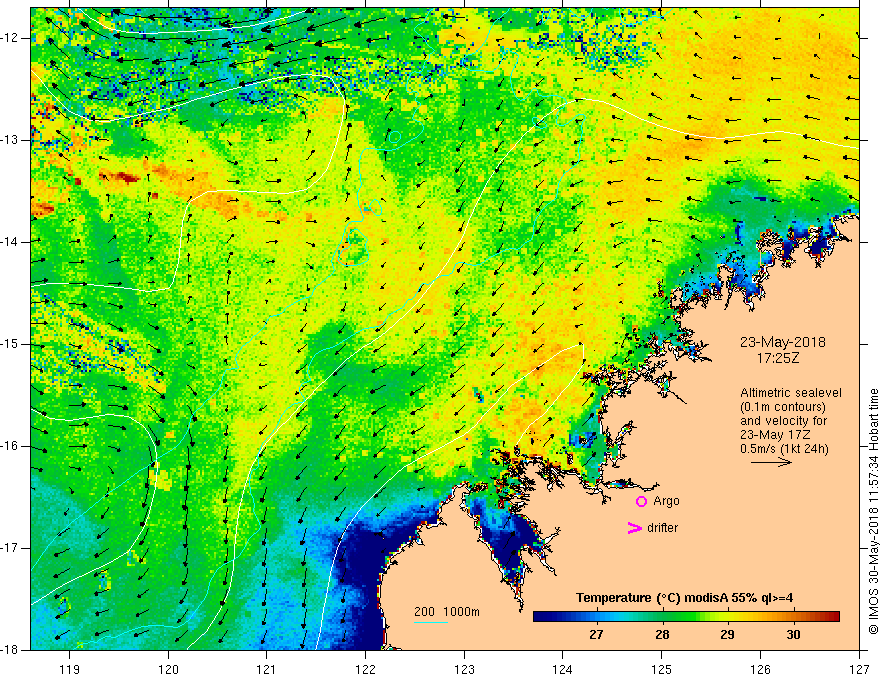Screen dimensions: 880x680
Task: Click latitude axis label -14
Action: (x=10, y=242)
